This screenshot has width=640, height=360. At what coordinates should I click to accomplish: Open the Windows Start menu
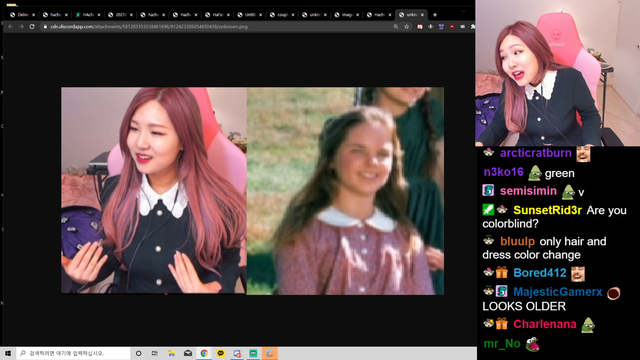point(8,353)
